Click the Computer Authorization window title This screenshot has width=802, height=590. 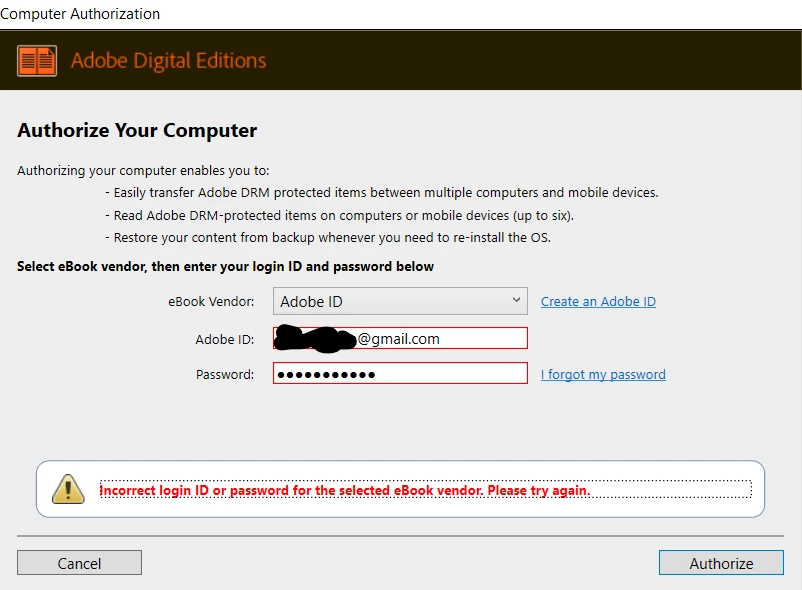click(x=80, y=14)
